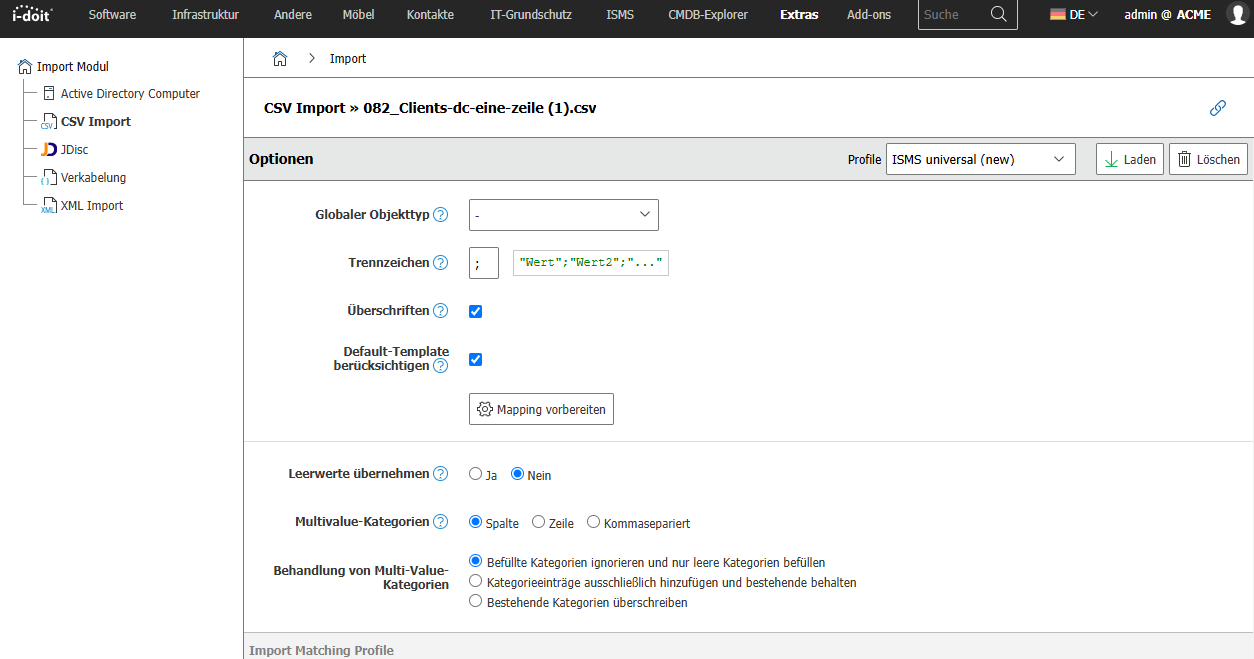
Task: Click the Import breadcrumb link
Action: click(x=348, y=59)
